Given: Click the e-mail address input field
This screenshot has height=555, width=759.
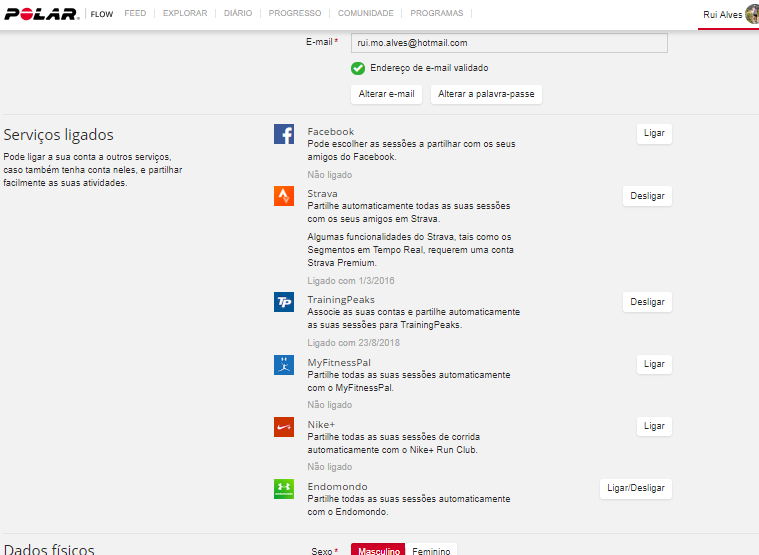Looking at the screenshot, I should [x=509, y=43].
